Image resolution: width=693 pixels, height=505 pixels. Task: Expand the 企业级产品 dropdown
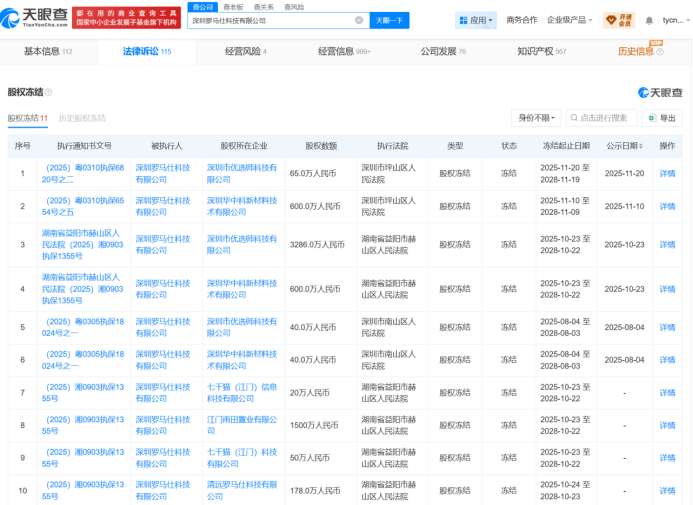pos(569,20)
